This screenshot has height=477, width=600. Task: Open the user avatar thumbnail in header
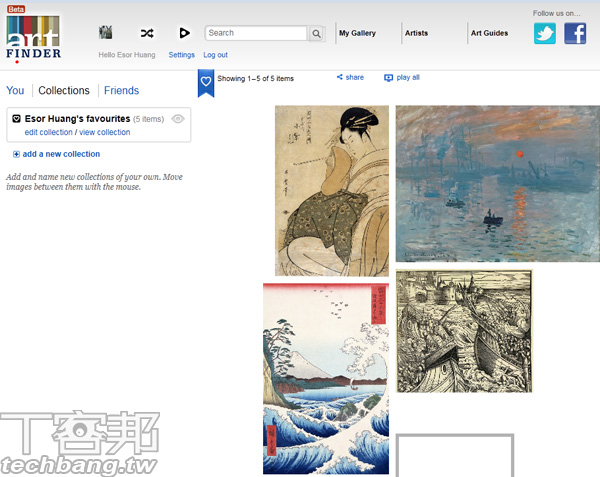105,33
